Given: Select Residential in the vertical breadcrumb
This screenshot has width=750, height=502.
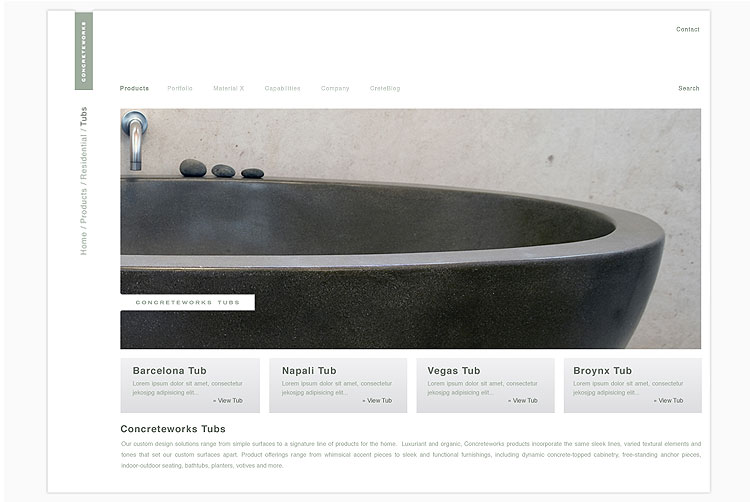Looking at the screenshot, I should [84, 157].
